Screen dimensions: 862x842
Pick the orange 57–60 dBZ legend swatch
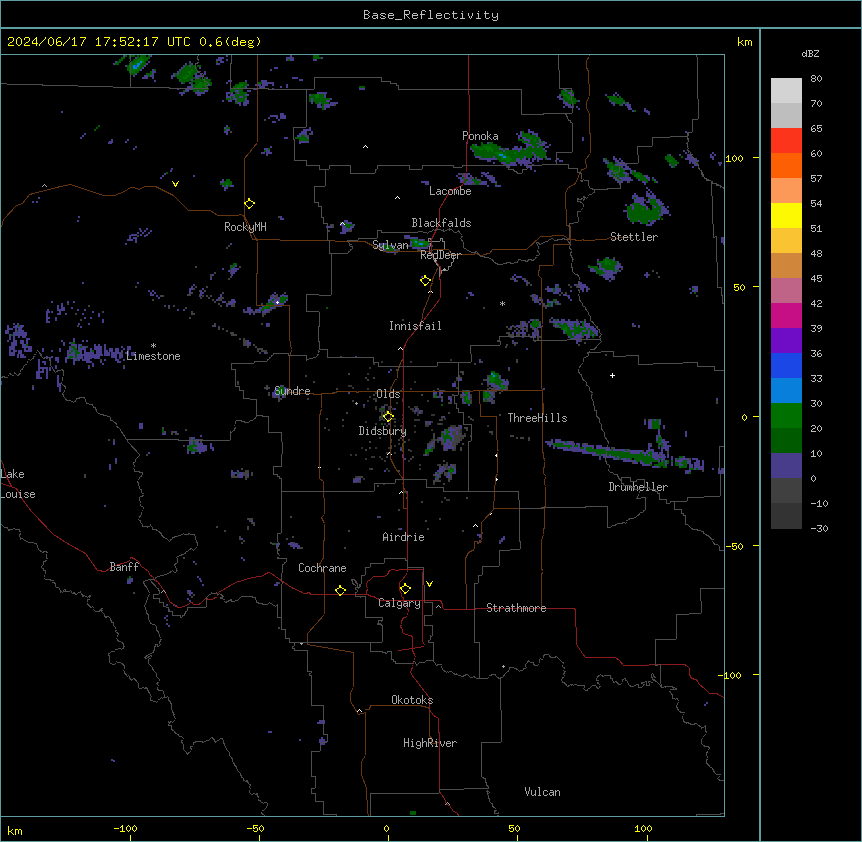[x=786, y=165]
